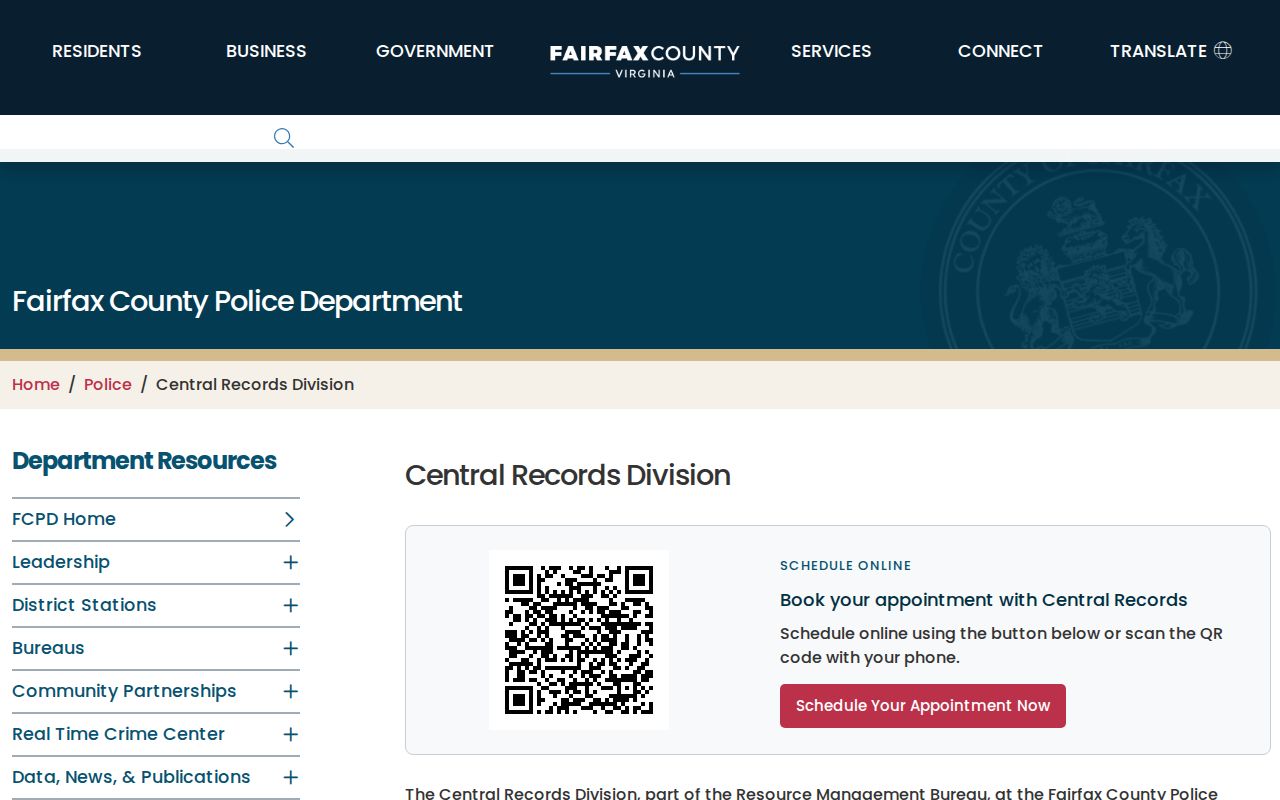The image size is (1280, 800).
Task: Open the Connect menu
Action: (1000, 51)
